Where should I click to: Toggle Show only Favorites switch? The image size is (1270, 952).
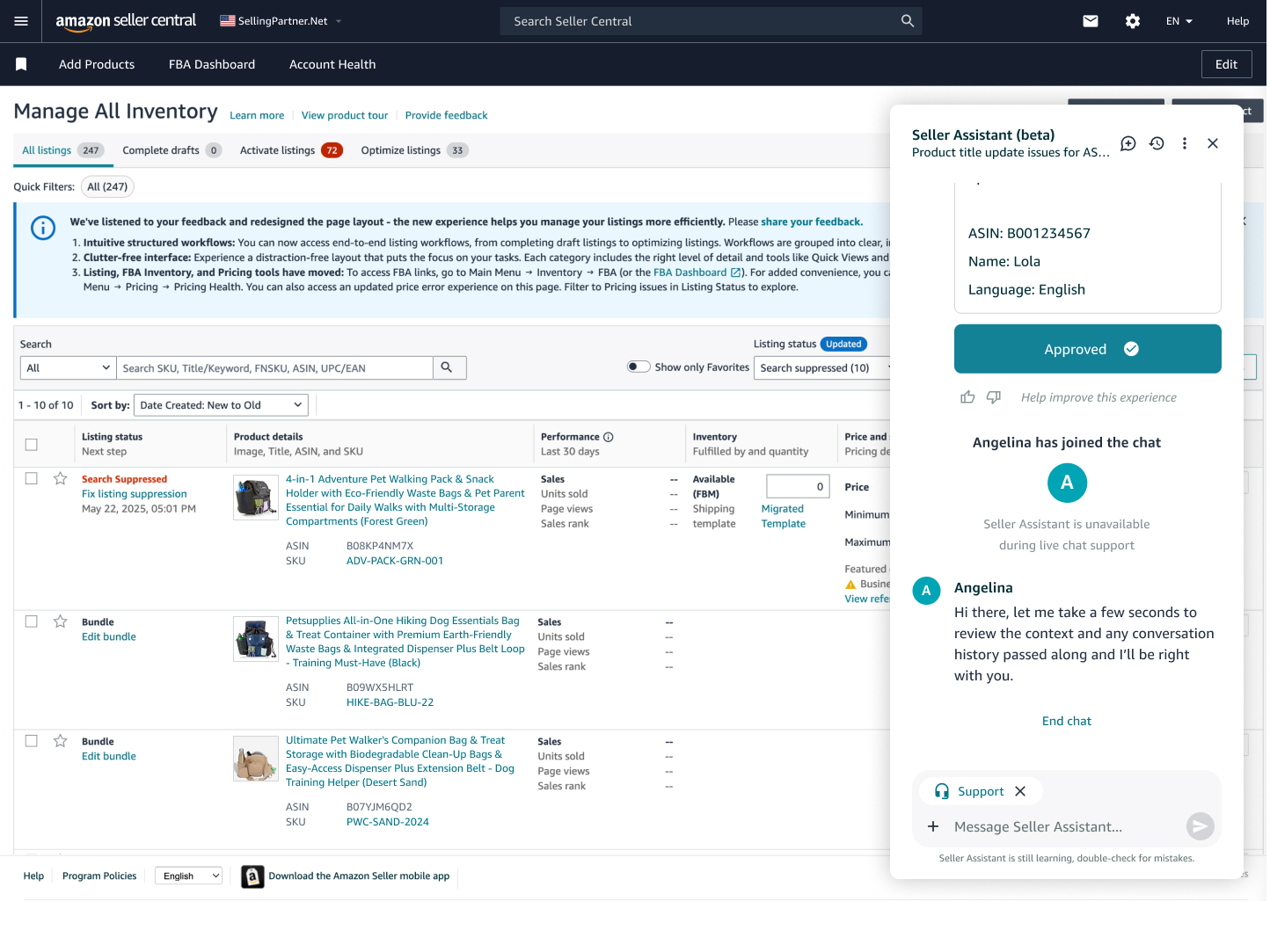coord(639,367)
